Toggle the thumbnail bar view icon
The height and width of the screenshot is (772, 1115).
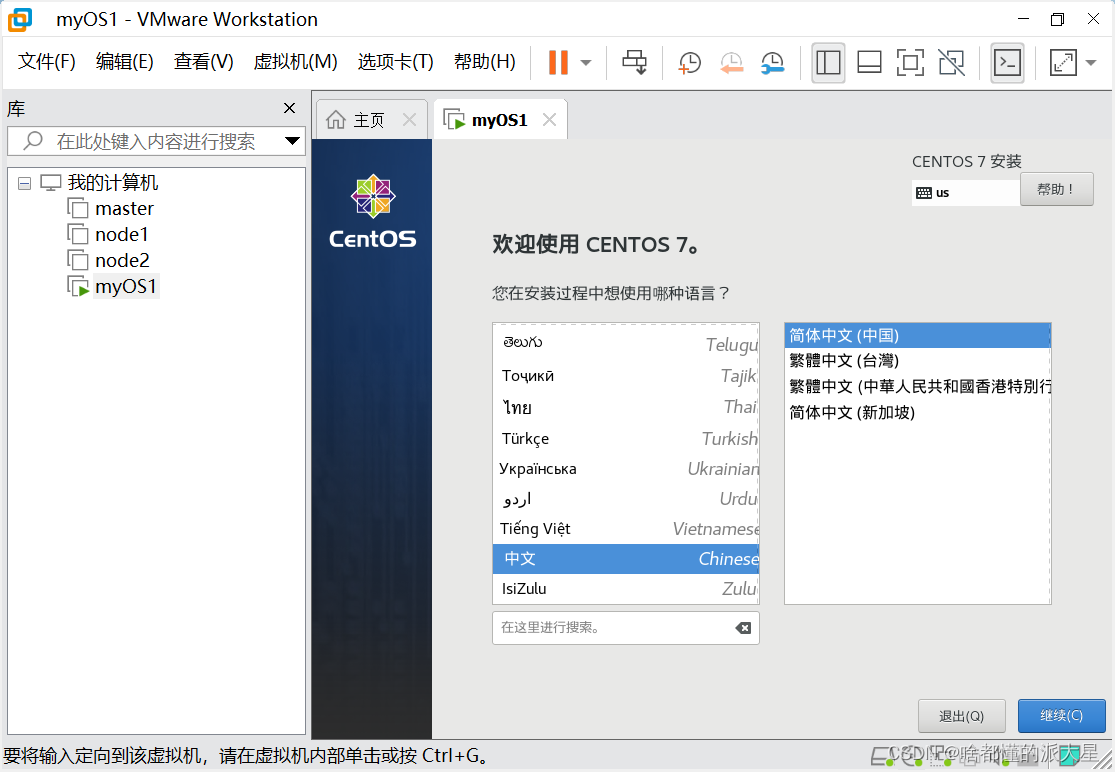869,63
